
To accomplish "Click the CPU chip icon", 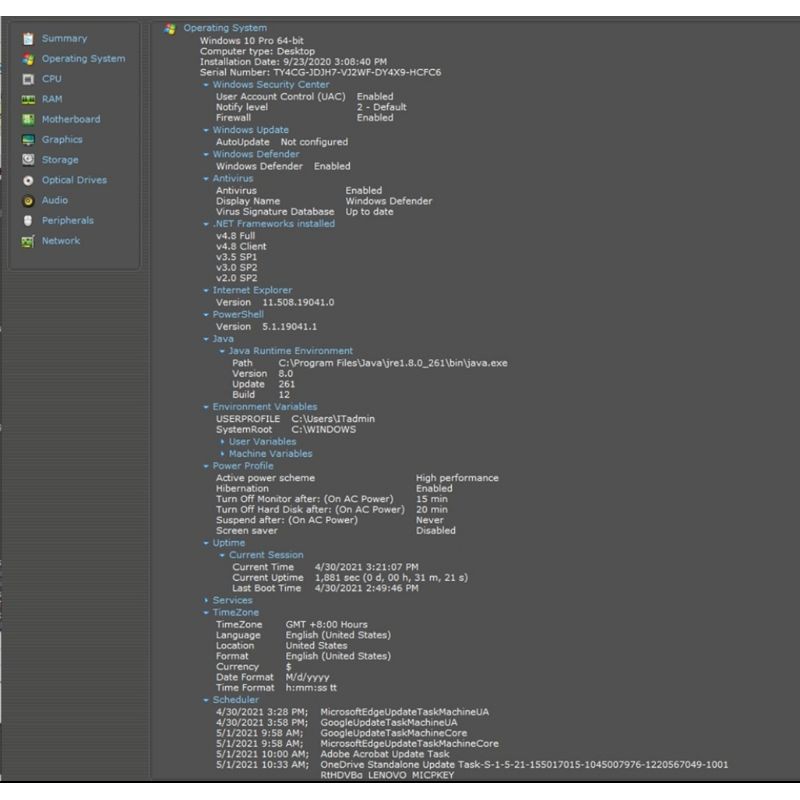I will pos(28,79).
